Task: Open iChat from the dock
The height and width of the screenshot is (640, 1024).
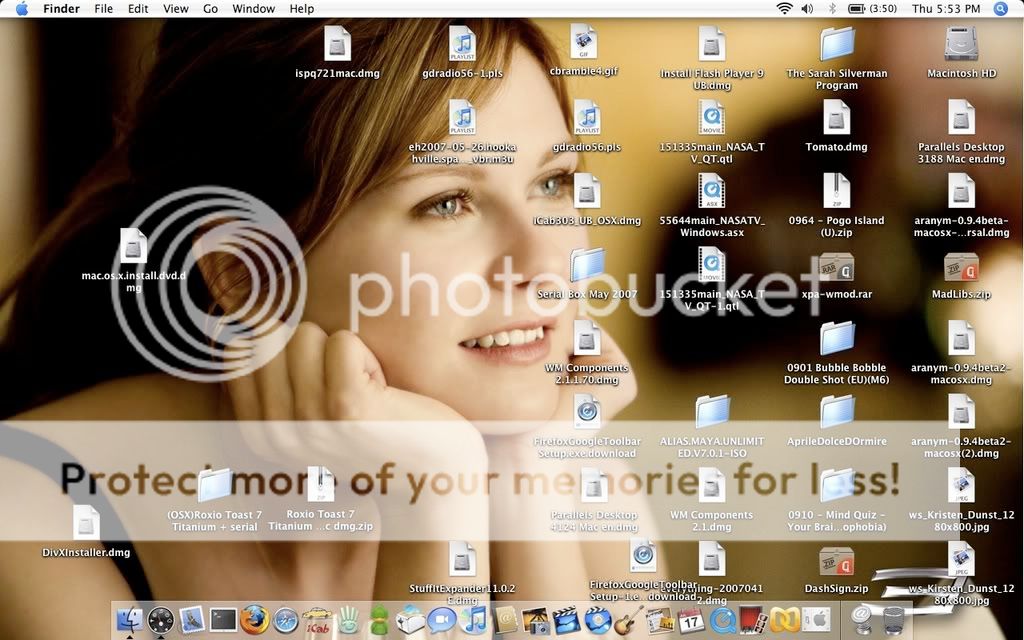Action: pos(441,619)
